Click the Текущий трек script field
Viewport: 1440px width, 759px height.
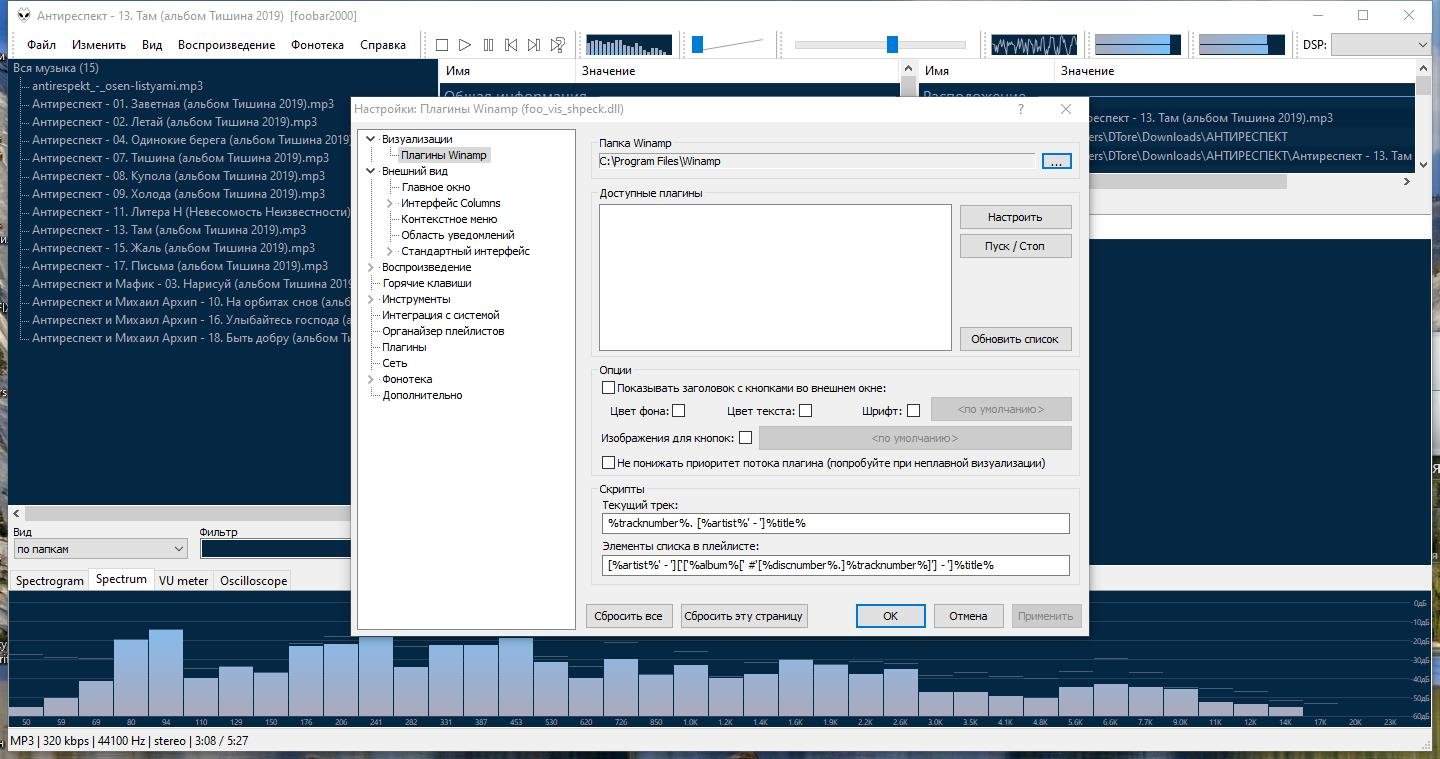[x=835, y=523]
